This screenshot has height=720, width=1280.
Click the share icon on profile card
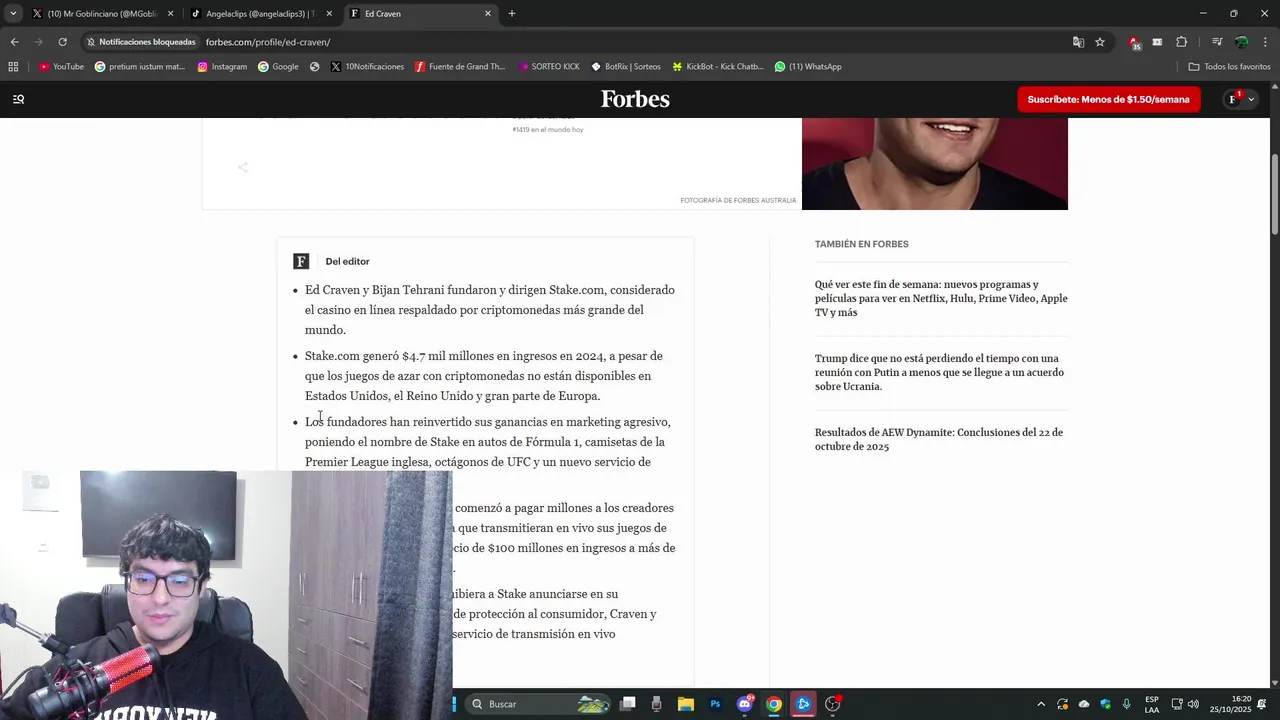click(242, 167)
